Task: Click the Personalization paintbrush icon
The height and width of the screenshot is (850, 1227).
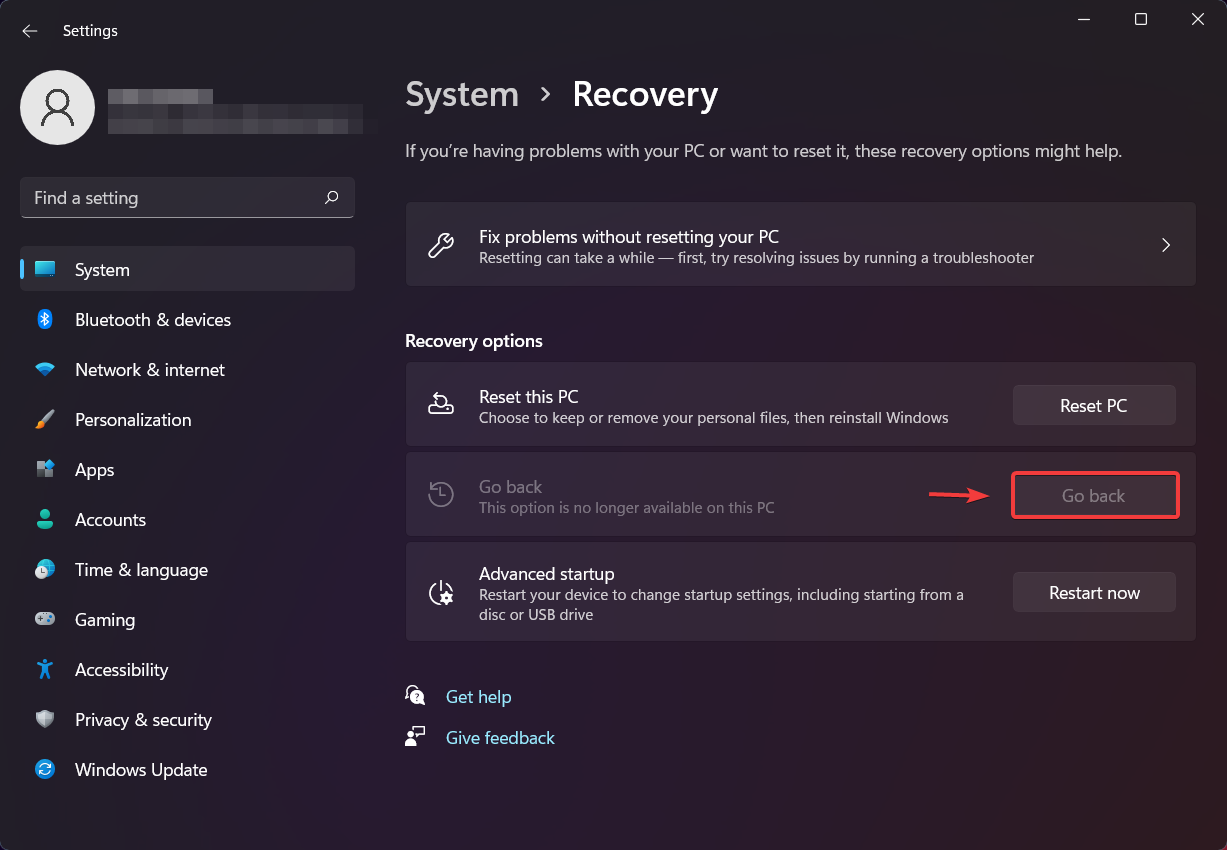Action: [x=45, y=420]
